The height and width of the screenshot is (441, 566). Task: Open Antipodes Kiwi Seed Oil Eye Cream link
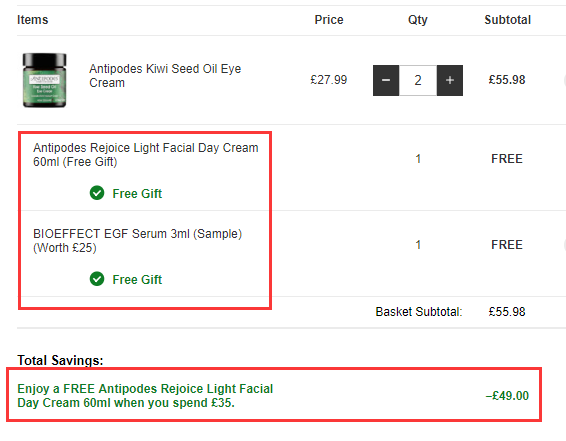165,75
